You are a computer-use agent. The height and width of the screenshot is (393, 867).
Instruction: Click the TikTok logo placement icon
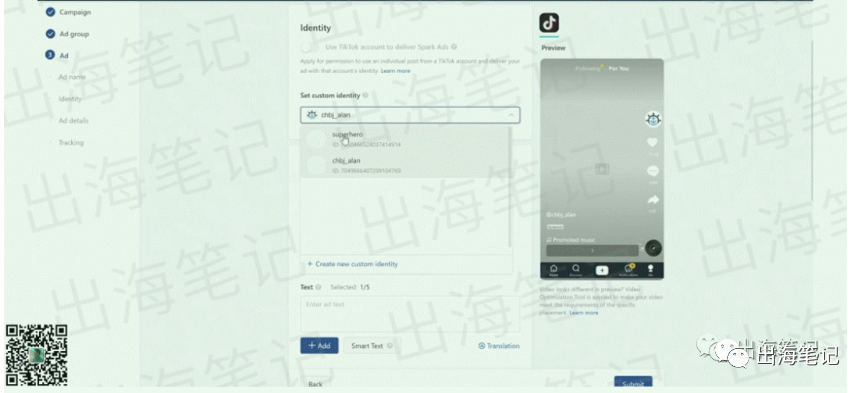[x=549, y=23]
